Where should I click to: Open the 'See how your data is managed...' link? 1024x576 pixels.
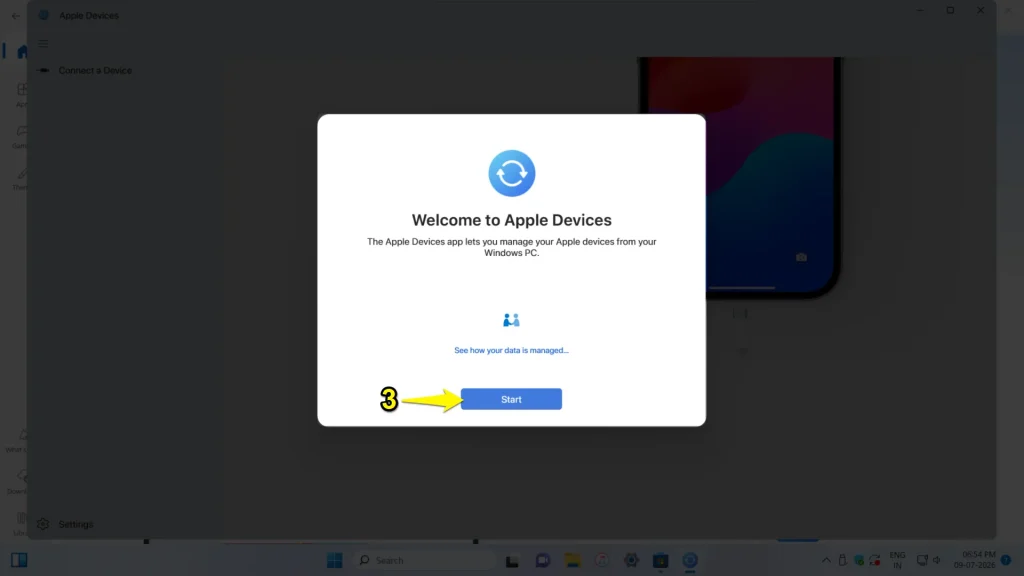tap(511, 351)
